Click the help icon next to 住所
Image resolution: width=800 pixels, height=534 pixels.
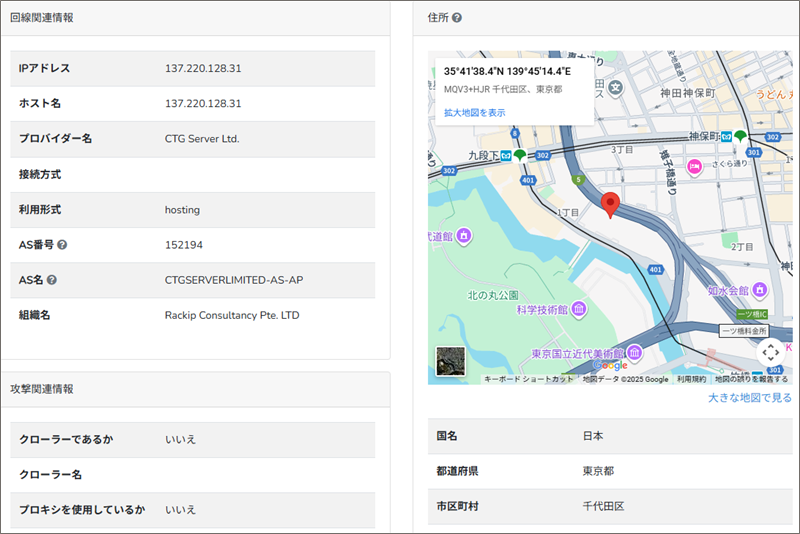point(457,18)
